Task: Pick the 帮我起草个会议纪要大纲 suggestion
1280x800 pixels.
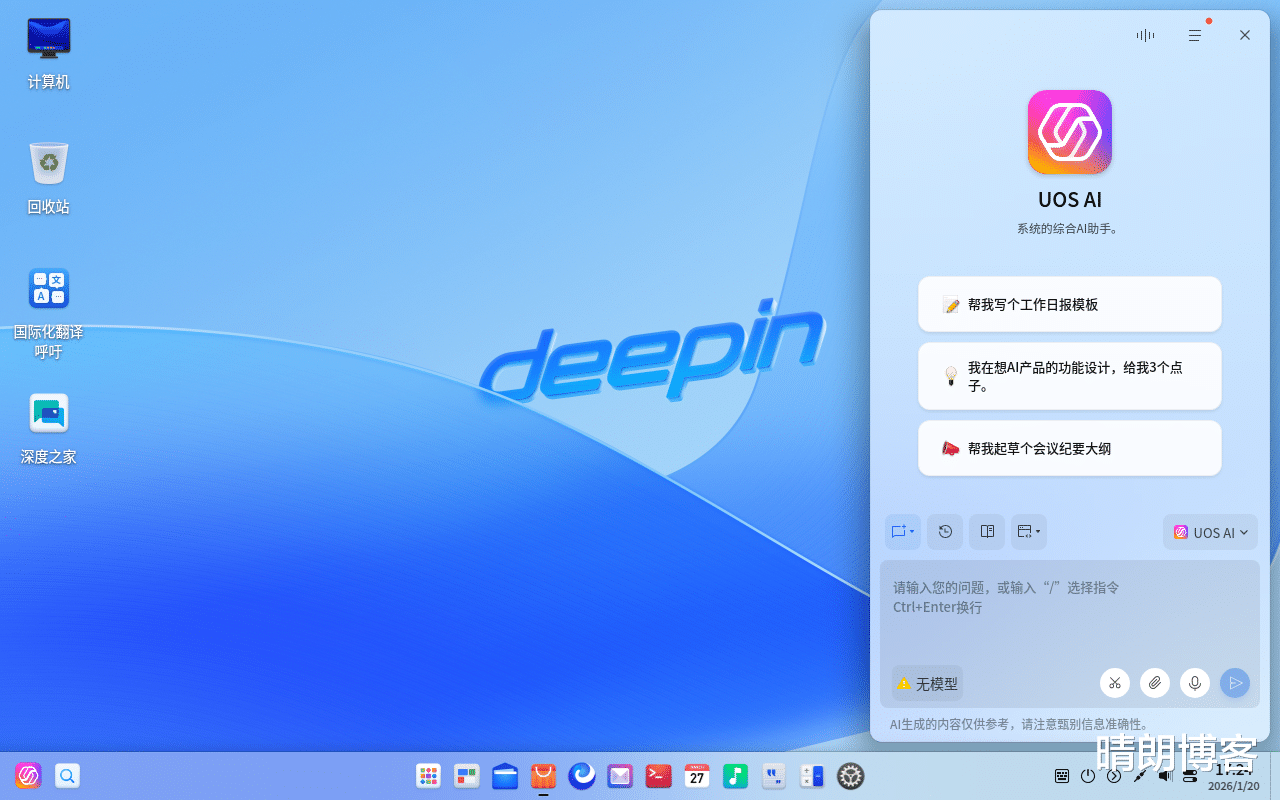Action: click(1070, 448)
